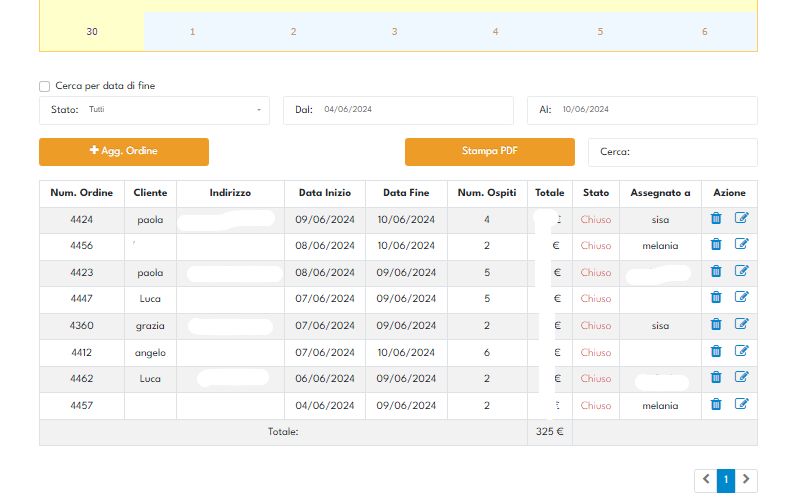Image resolution: width=800 pixels, height=500 pixels.
Task: Click the Agg. Ordine button
Action: coord(124,152)
